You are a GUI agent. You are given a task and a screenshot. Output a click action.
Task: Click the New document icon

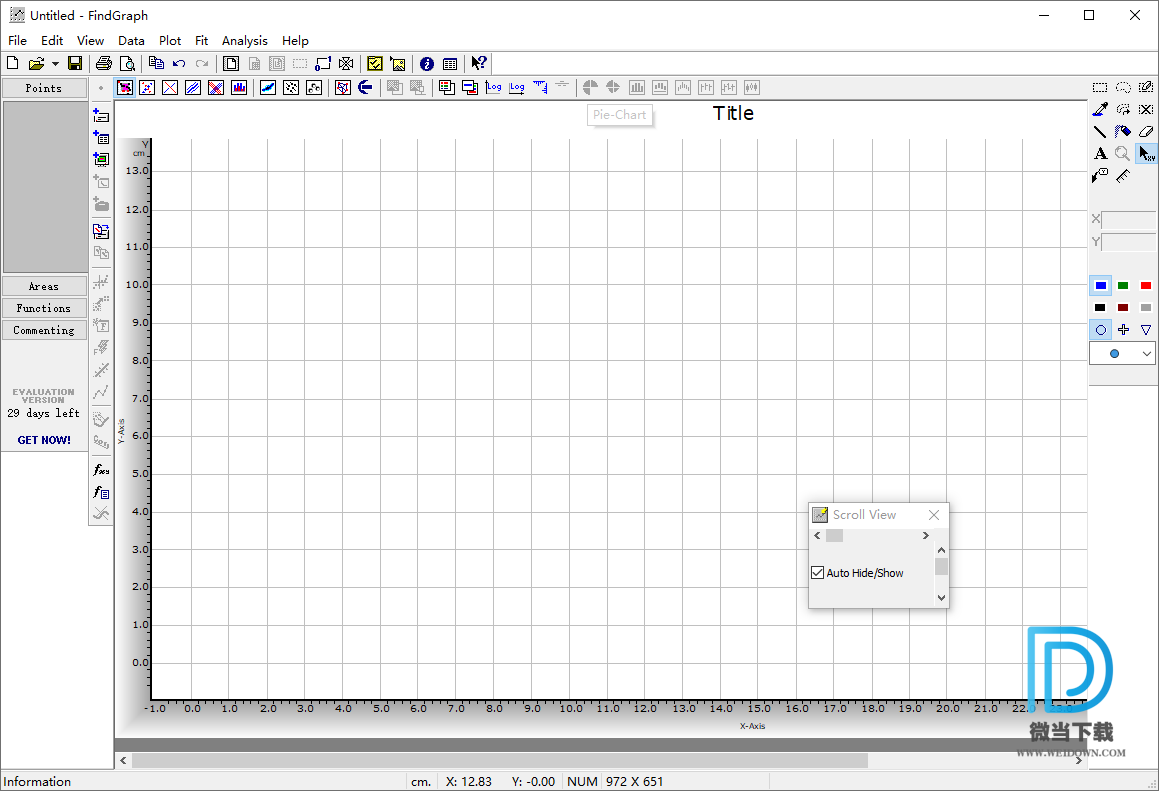[x=13, y=64]
